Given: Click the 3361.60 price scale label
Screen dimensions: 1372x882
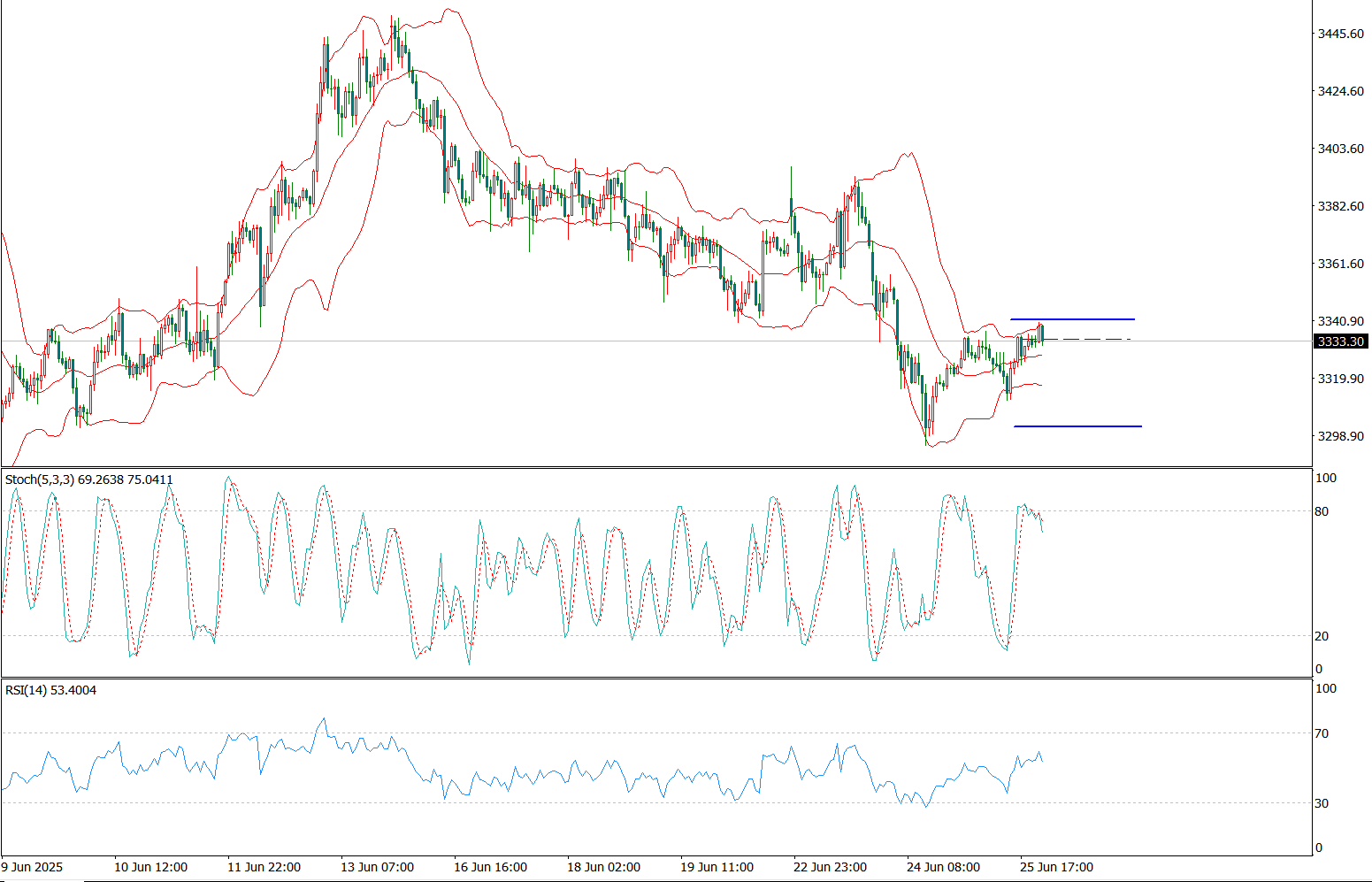Looking at the screenshot, I should tap(1340, 264).
